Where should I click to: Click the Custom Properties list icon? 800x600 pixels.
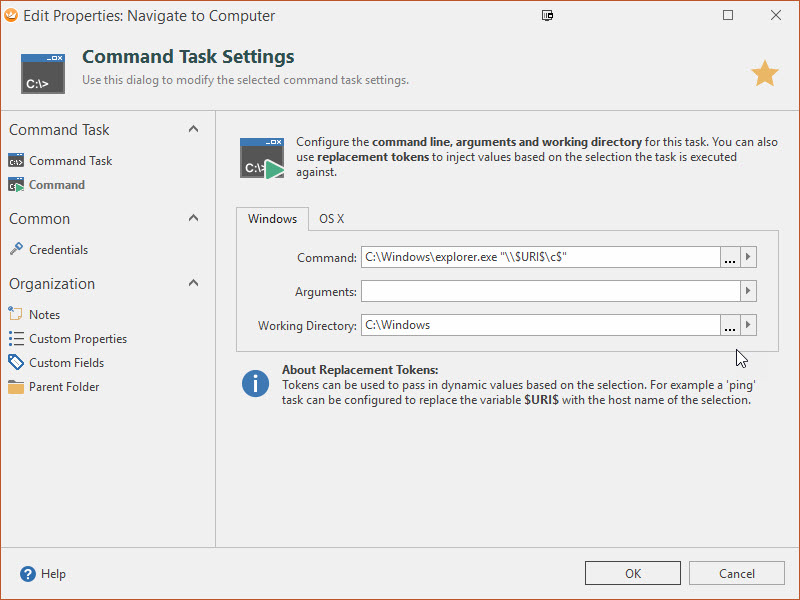16,339
